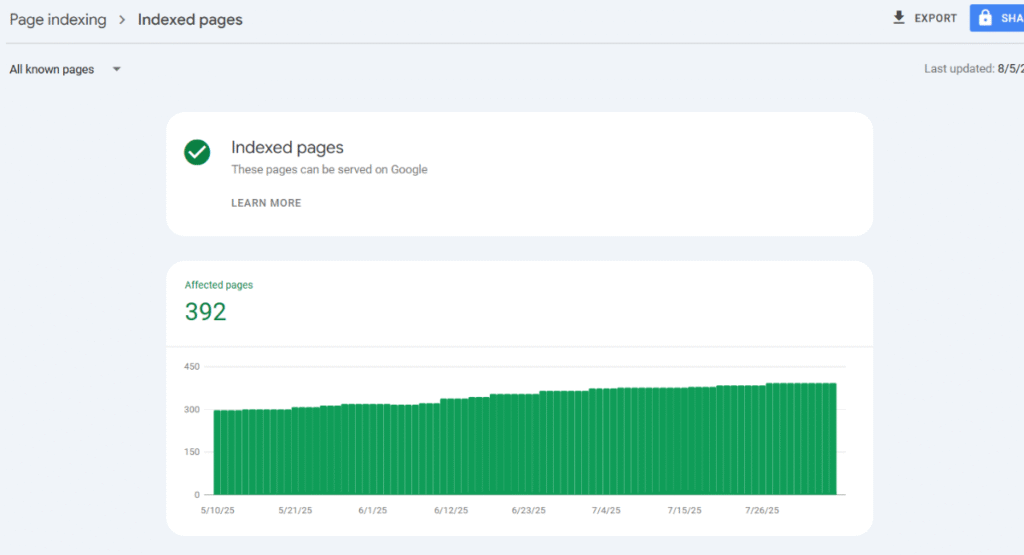This screenshot has width=1024, height=555.
Task: Click the 7/4/25 date axis label
Action: click(x=606, y=510)
